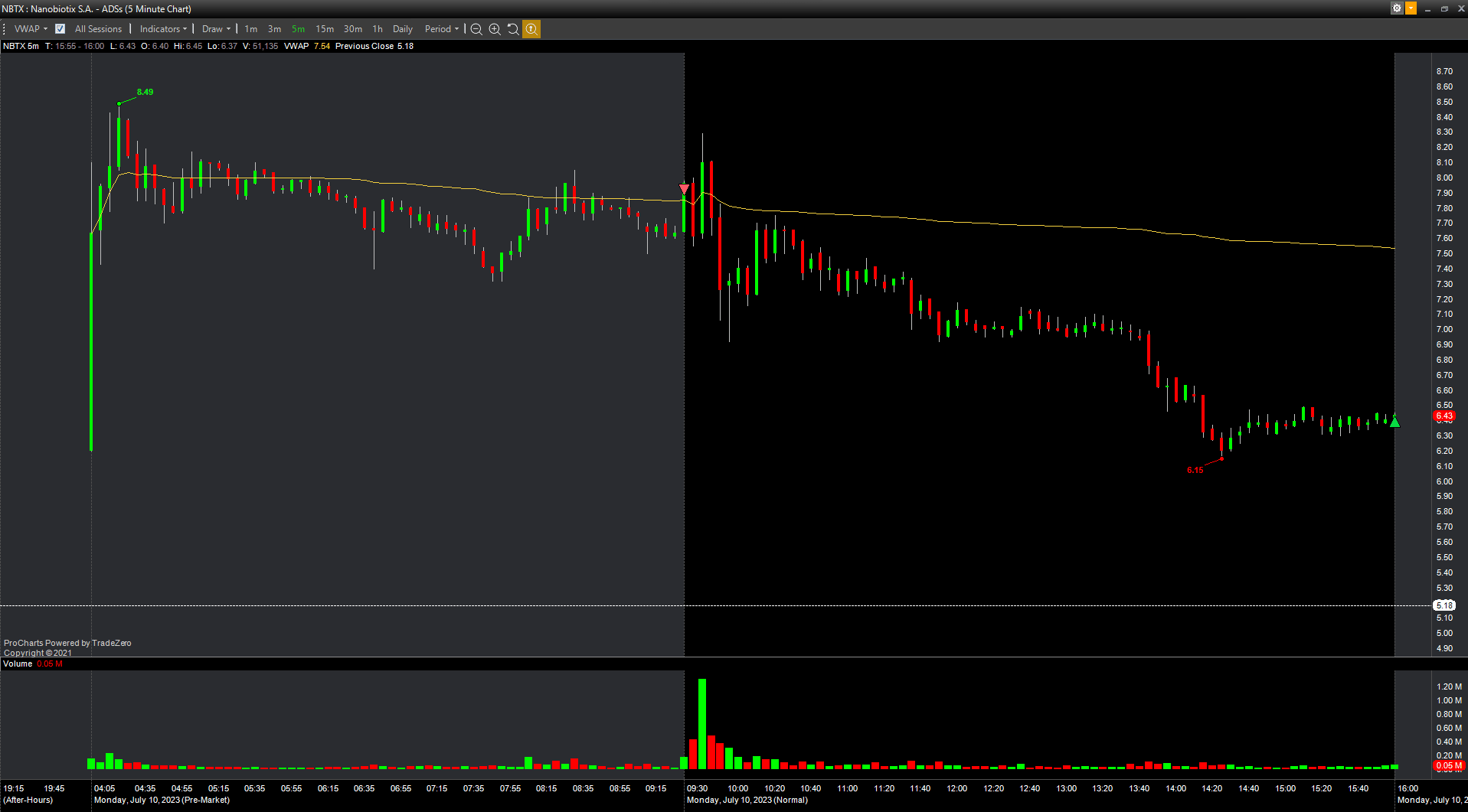This screenshot has height=812, width=1468.
Task: Click the 4.90 price axis label
Action: pyautogui.click(x=1444, y=648)
